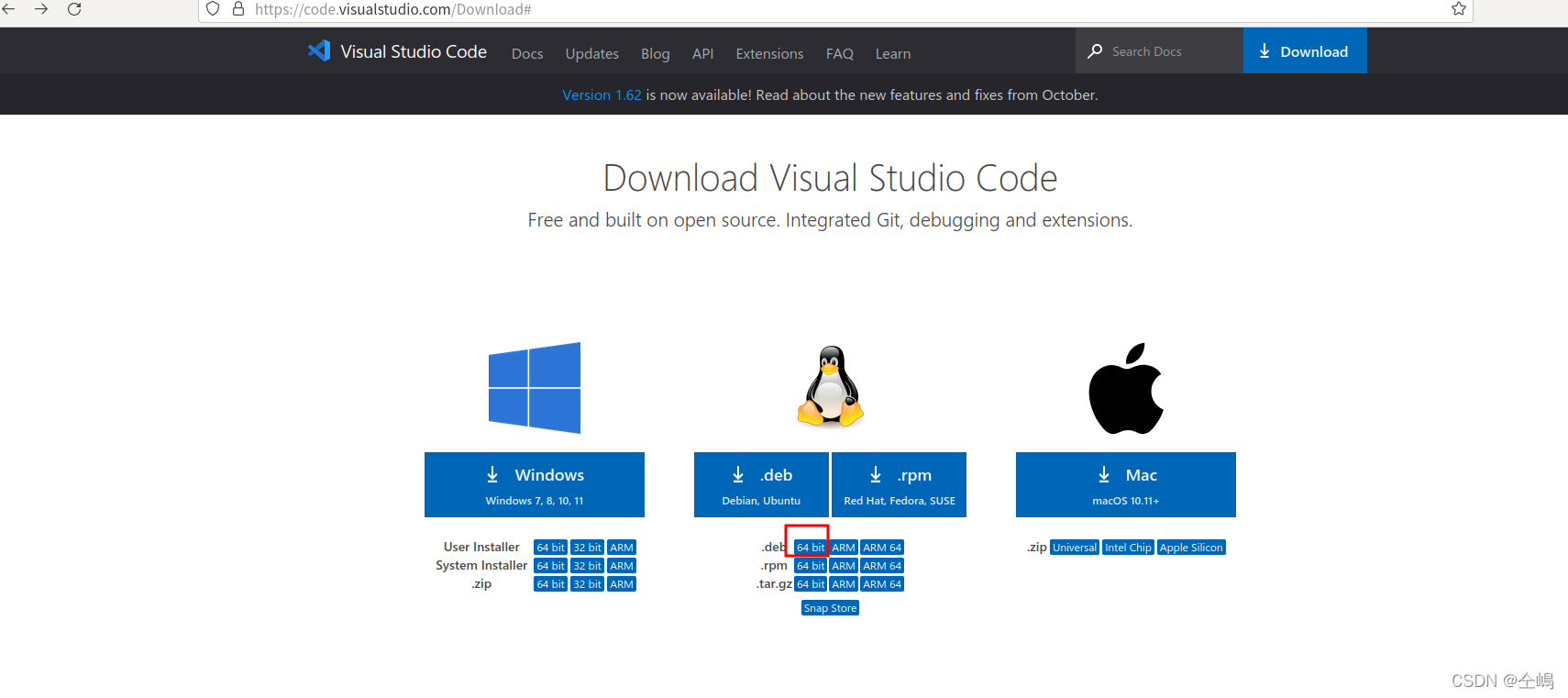Click the Download Visual Studio Code heading

[x=830, y=178]
